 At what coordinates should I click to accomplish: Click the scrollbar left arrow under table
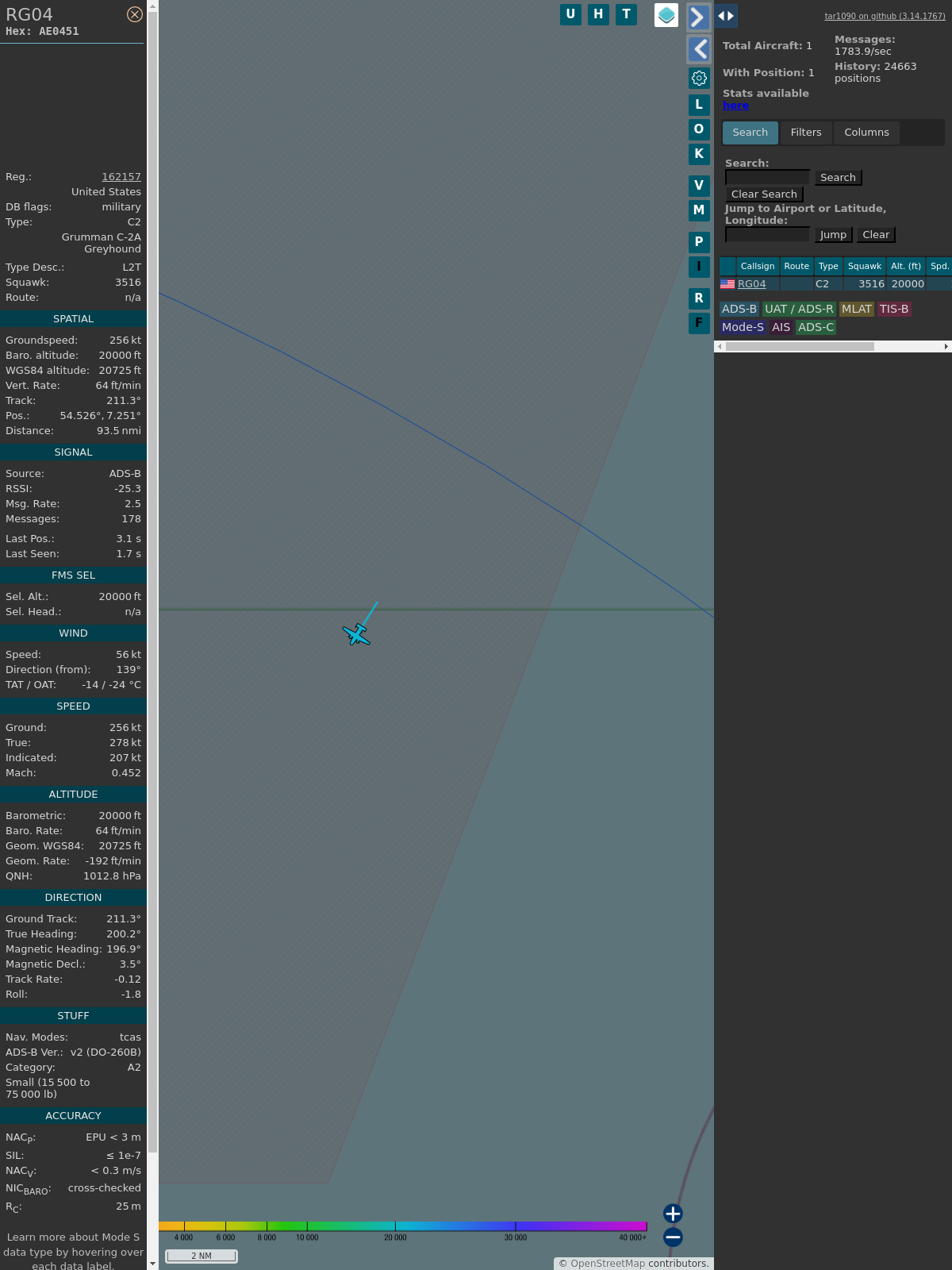click(720, 347)
